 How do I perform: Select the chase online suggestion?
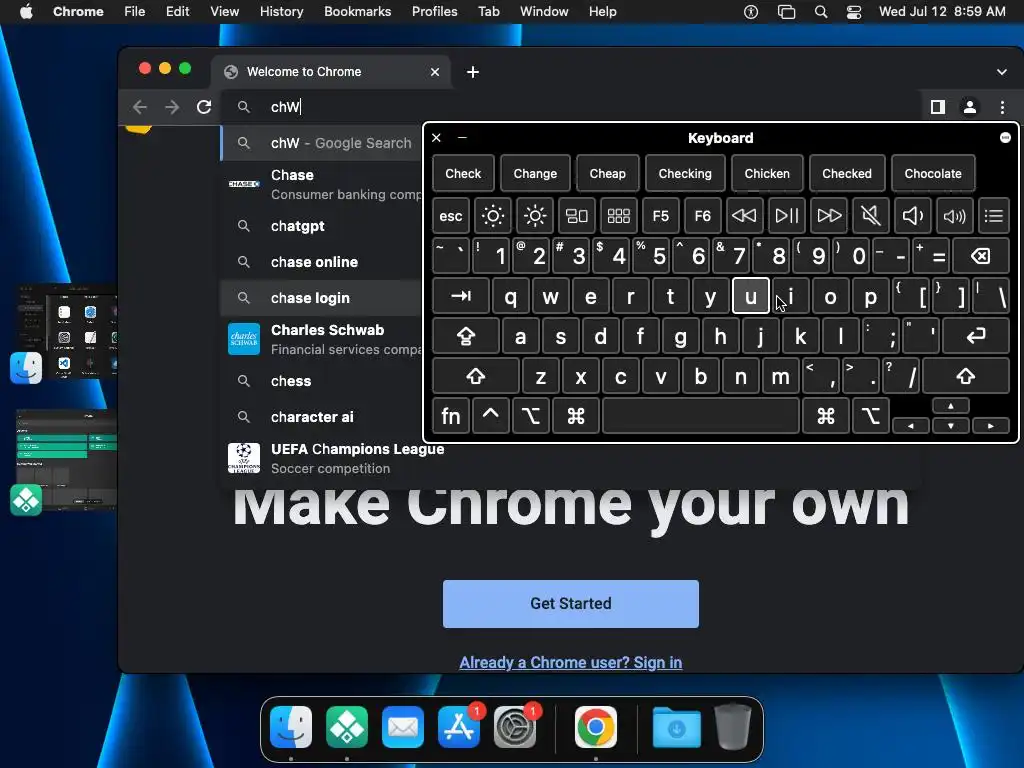pos(321,262)
